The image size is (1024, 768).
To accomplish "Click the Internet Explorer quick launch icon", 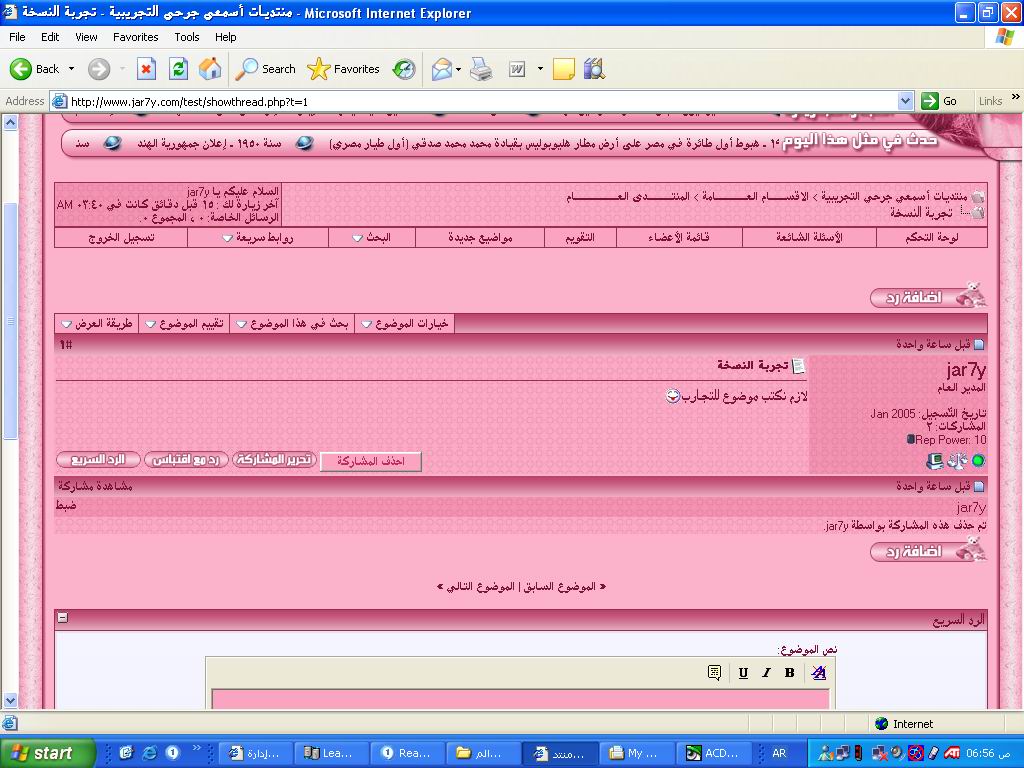I will click(x=150, y=753).
